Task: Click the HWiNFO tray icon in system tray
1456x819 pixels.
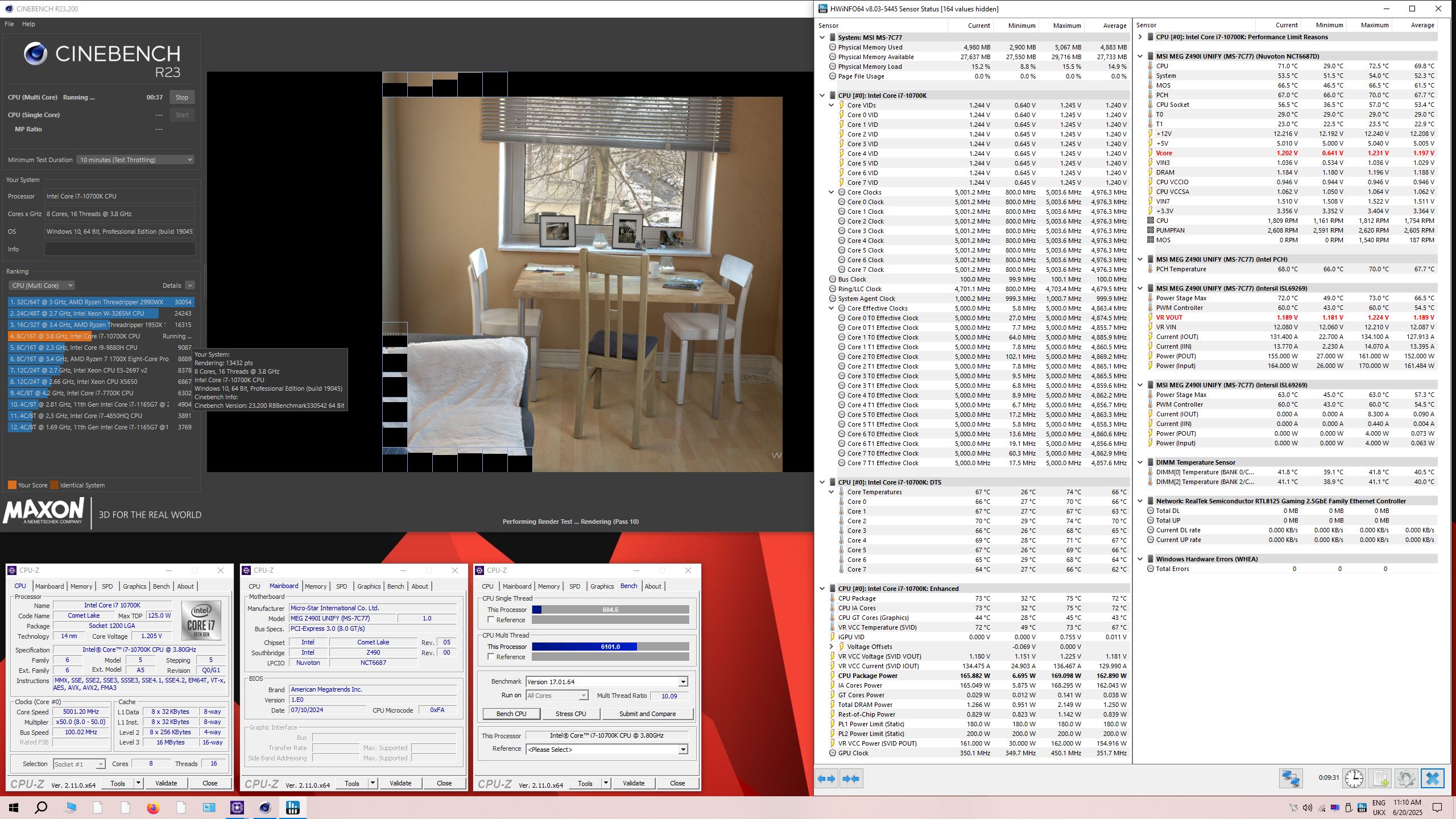Action: coord(1362,808)
